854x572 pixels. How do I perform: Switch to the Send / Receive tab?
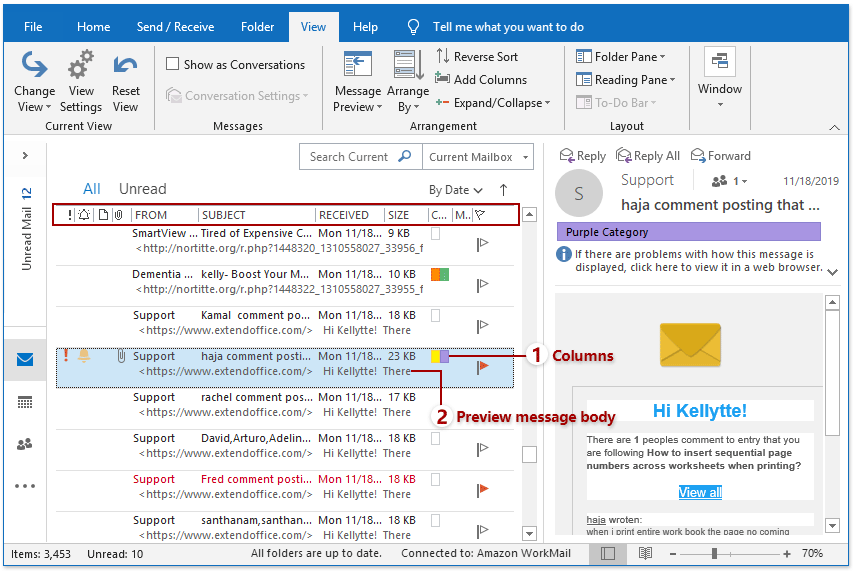[175, 27]
